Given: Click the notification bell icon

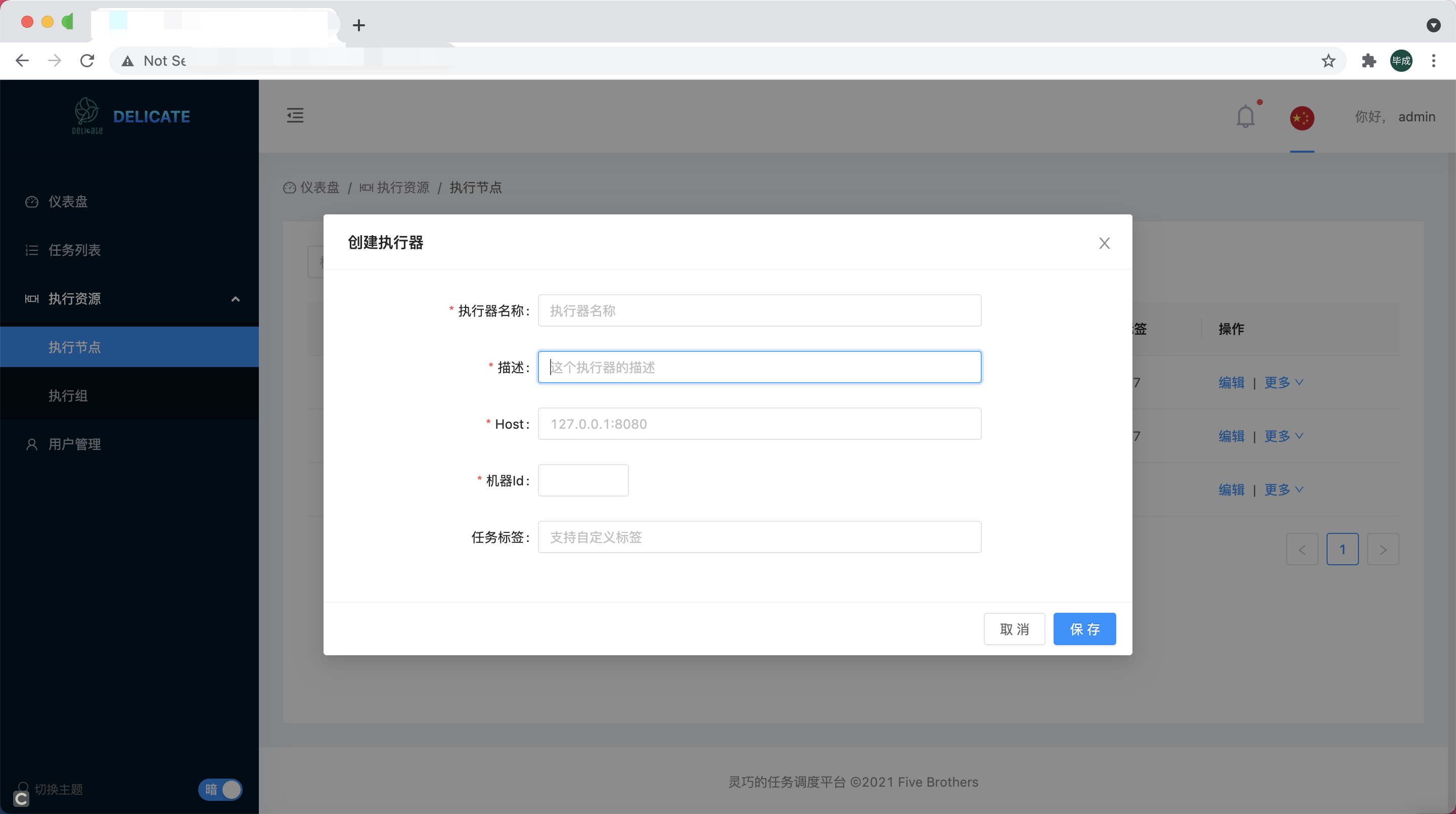Looking at the screenshot, I should coord(1245,116).
